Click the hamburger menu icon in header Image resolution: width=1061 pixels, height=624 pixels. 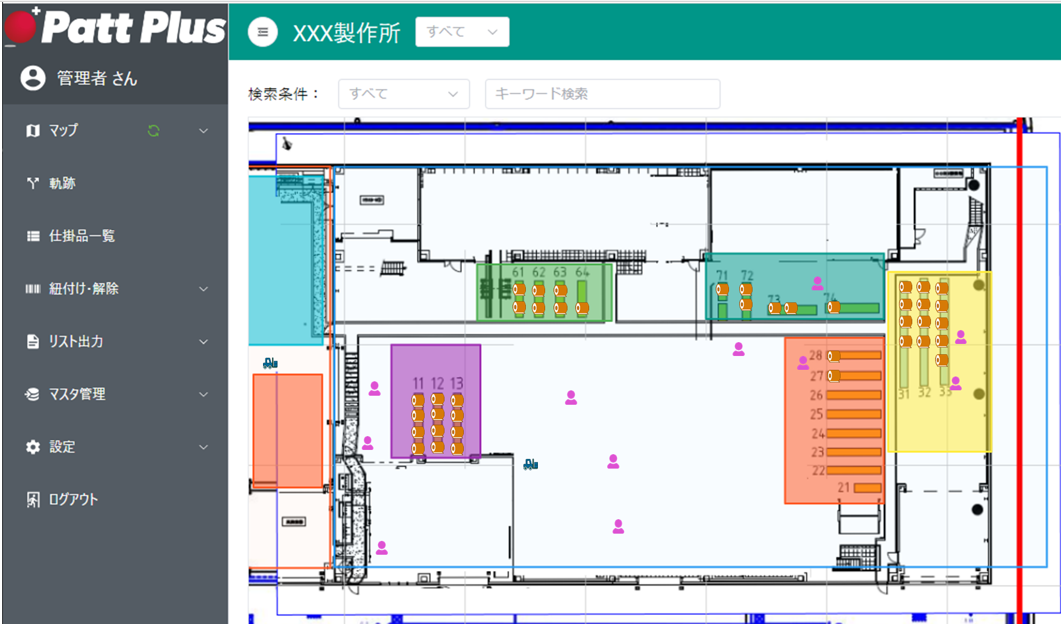coord(262,31)
